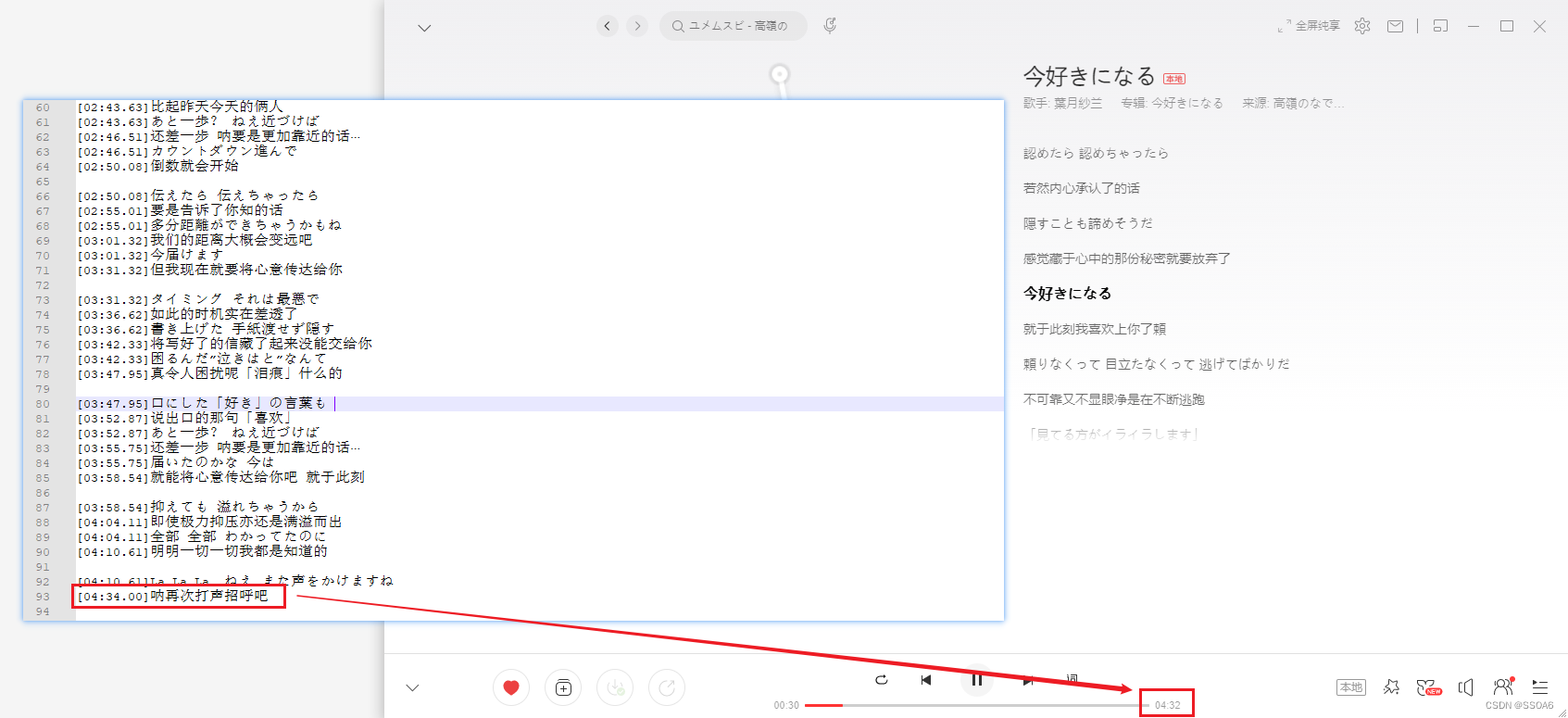Collapse the player page with top chevron
This screenshot has height=718, width=1568.
click(424, 28)
